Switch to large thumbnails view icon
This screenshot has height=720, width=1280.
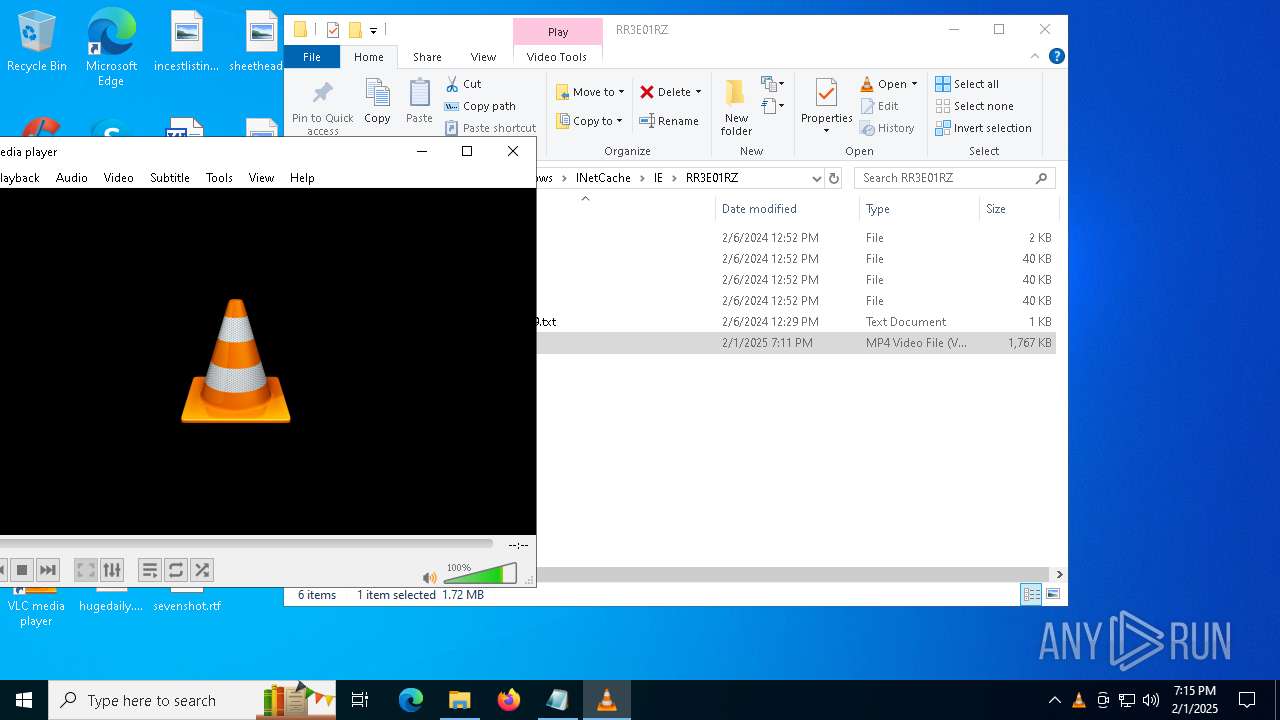[x=1052, y=595]
